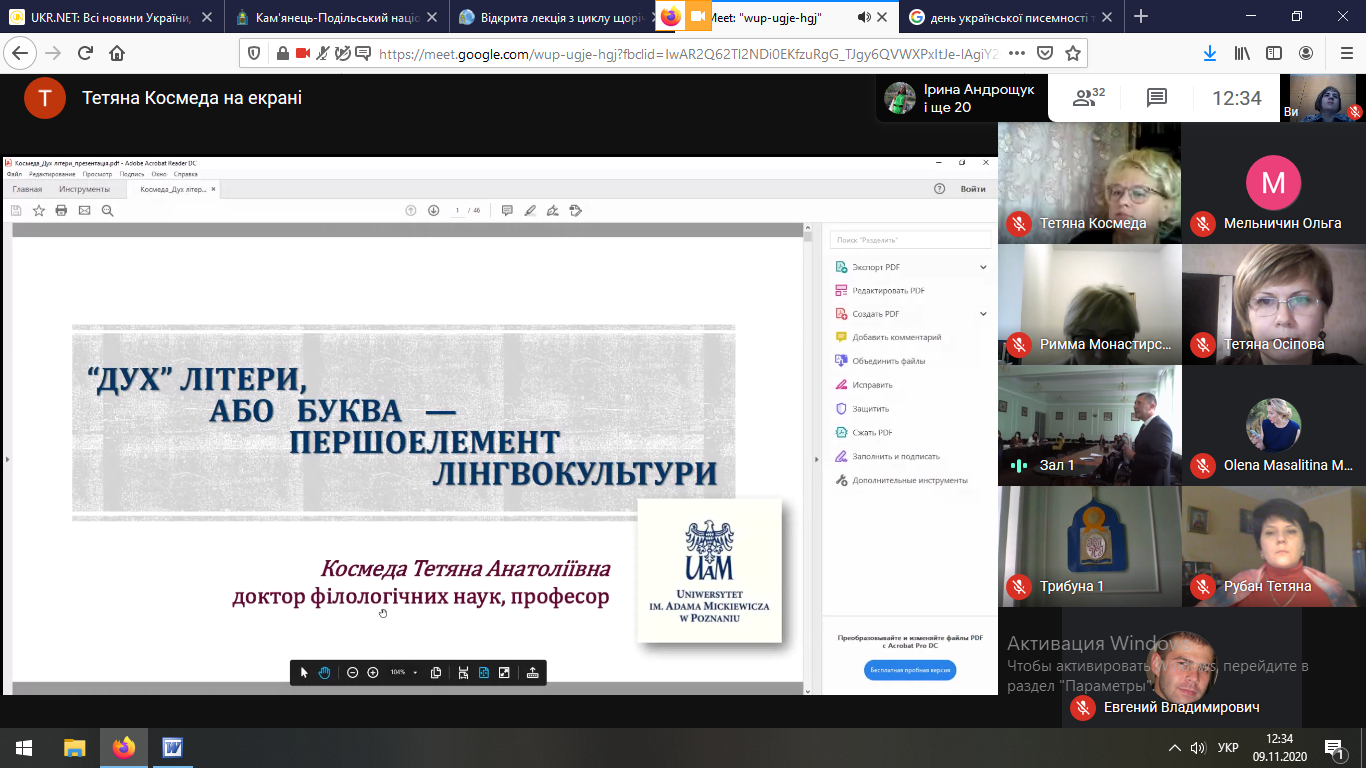Reload the current page
This screenshot has height=768, width=1366.
[85, 53]
